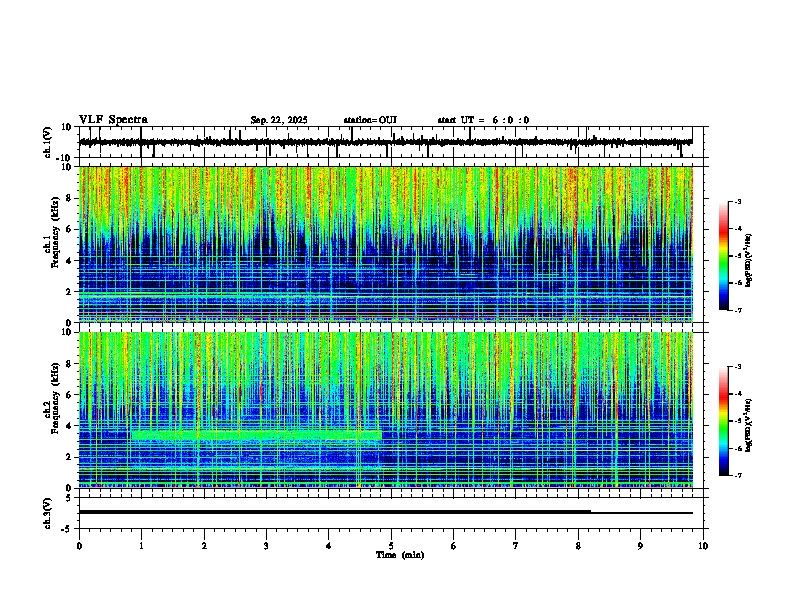
Task: Click the "2" kHz tick on ch.1 frequency axis
Action: click(x=70, y=291)
